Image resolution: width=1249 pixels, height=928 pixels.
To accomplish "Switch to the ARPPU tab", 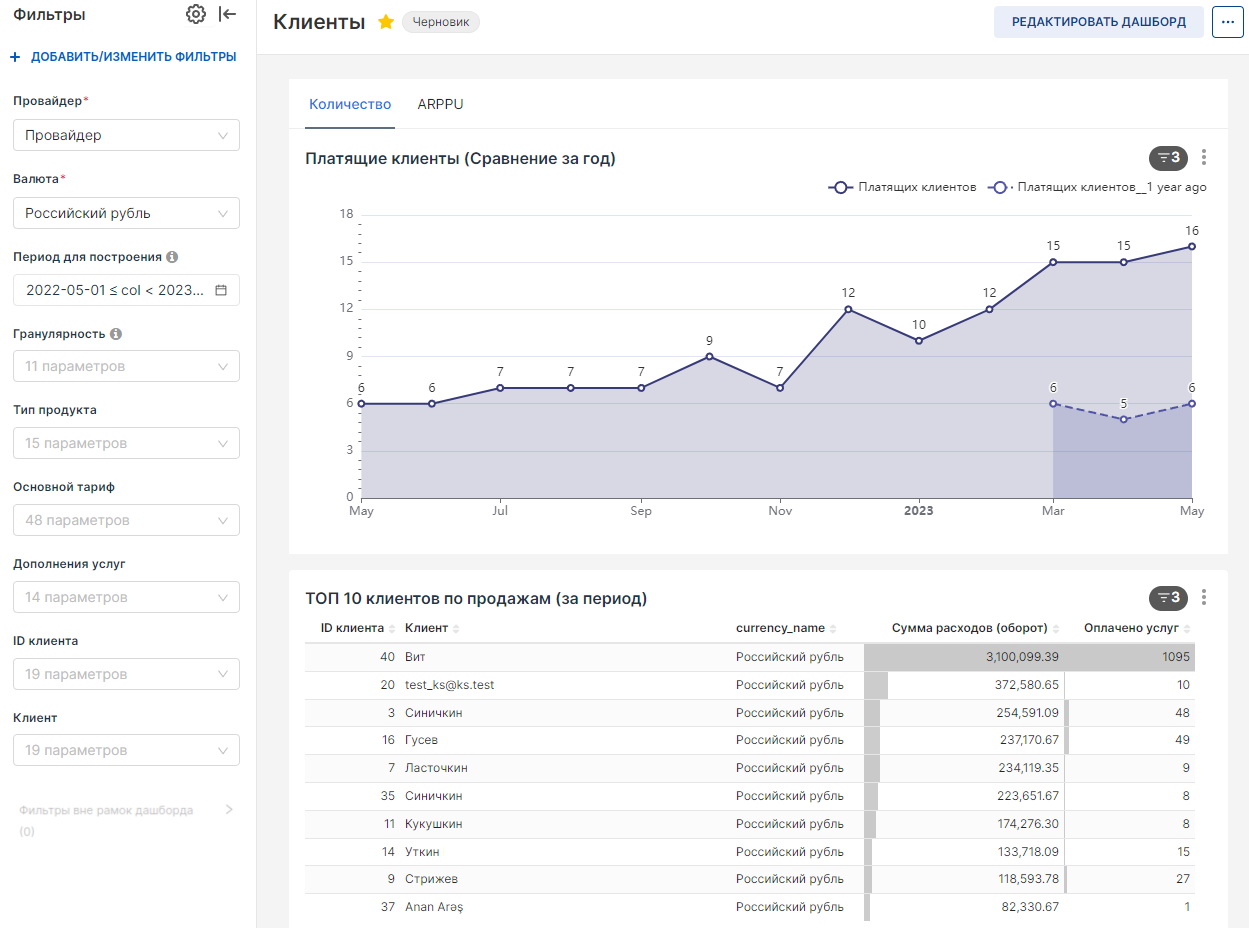I will pyautogui.click(x=440, y=104).
